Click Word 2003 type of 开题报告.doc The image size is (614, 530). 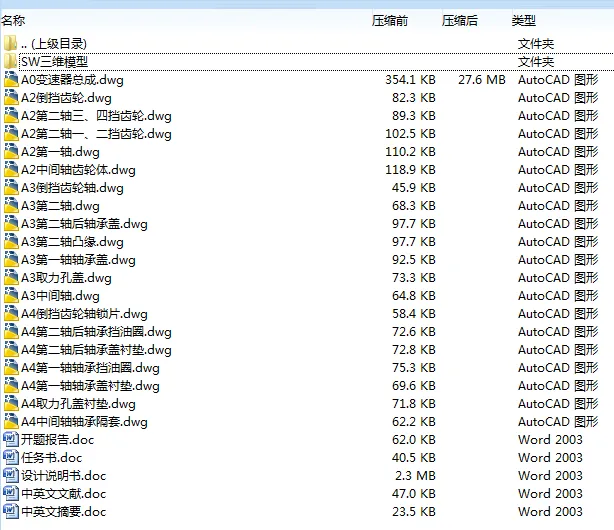tap(550, 440)
